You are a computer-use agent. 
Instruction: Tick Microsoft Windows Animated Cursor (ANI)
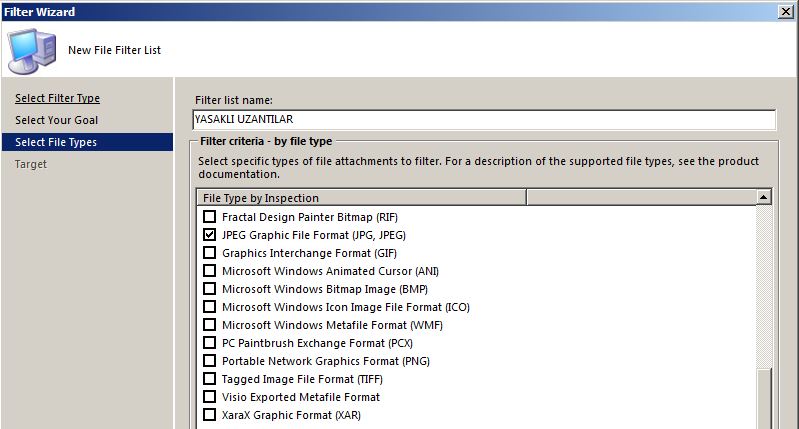(x=210, y=271)
